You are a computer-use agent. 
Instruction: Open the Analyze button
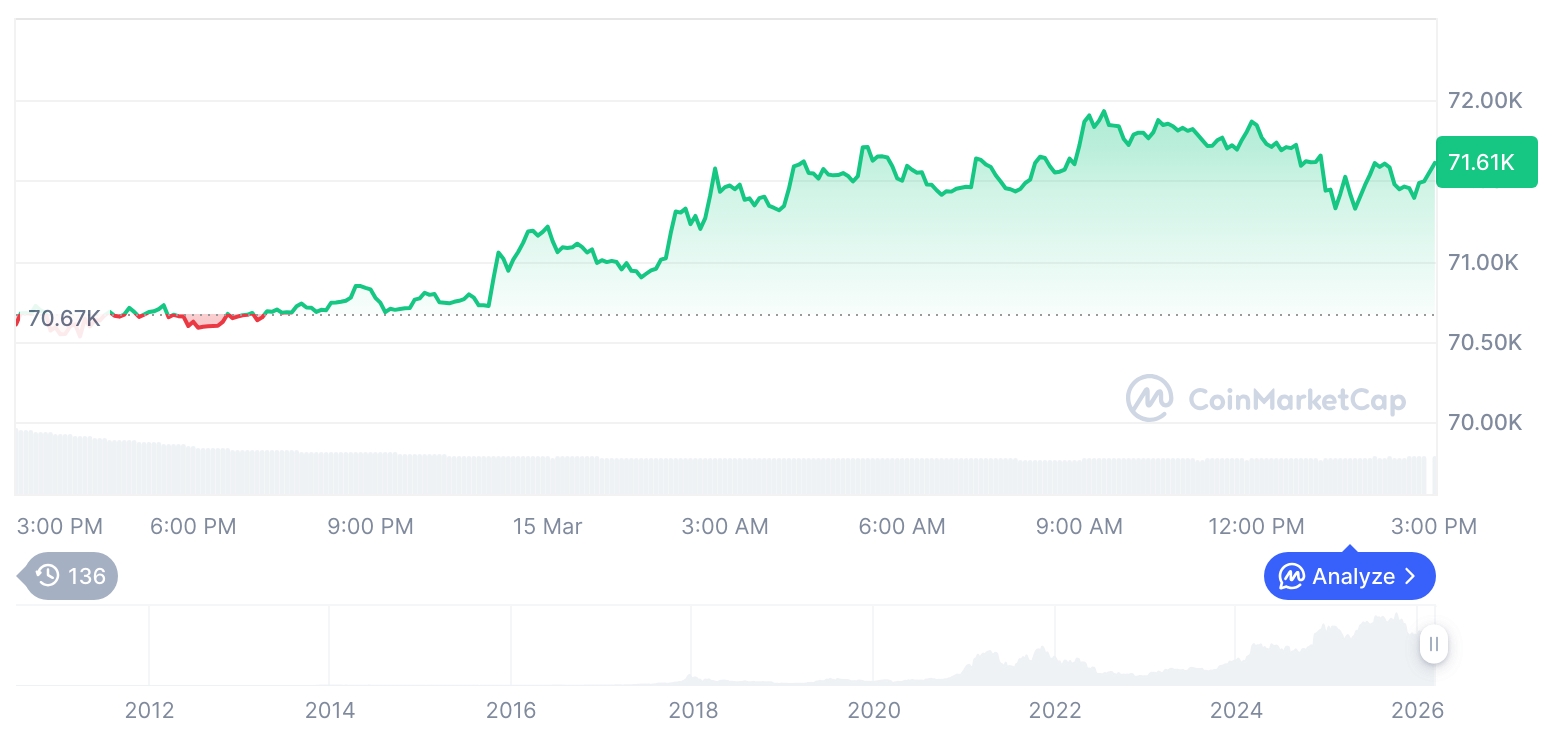pyautogui.click(x=1349, y=577)
